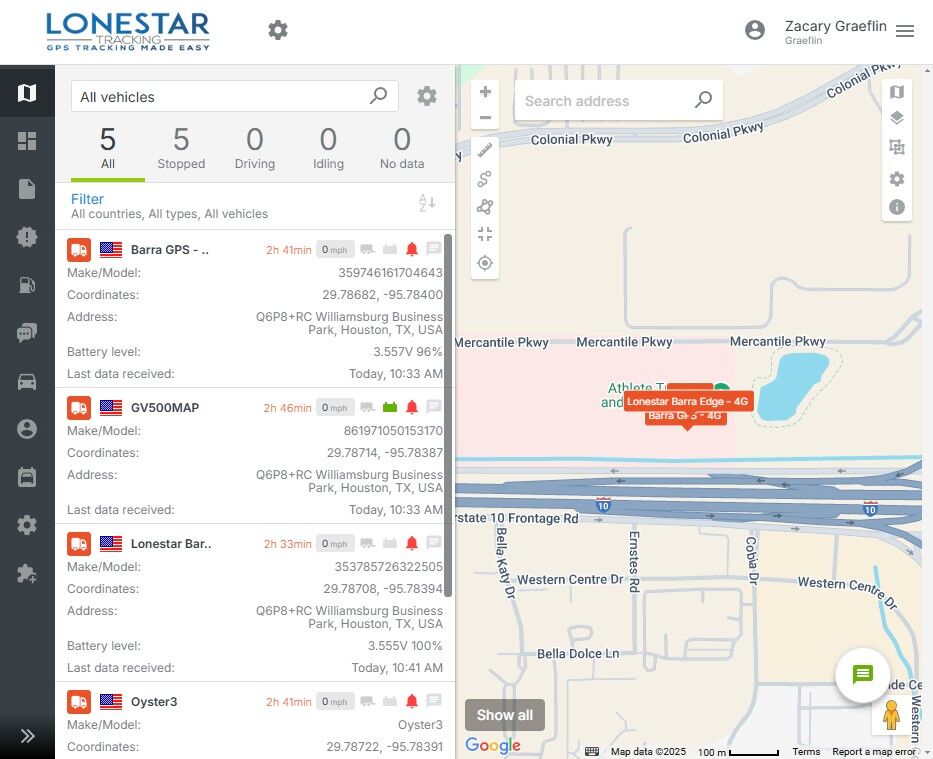This screenshot has height=759, width=933.
Task: Click the GV500MAP vehicle name
Action: point(165,407)
